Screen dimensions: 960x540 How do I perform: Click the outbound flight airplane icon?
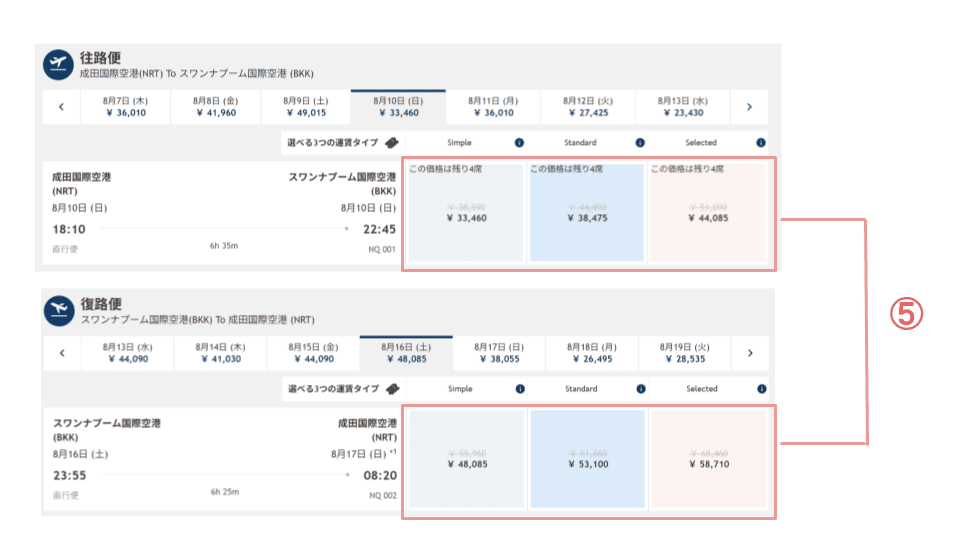(x=58, y=64)
